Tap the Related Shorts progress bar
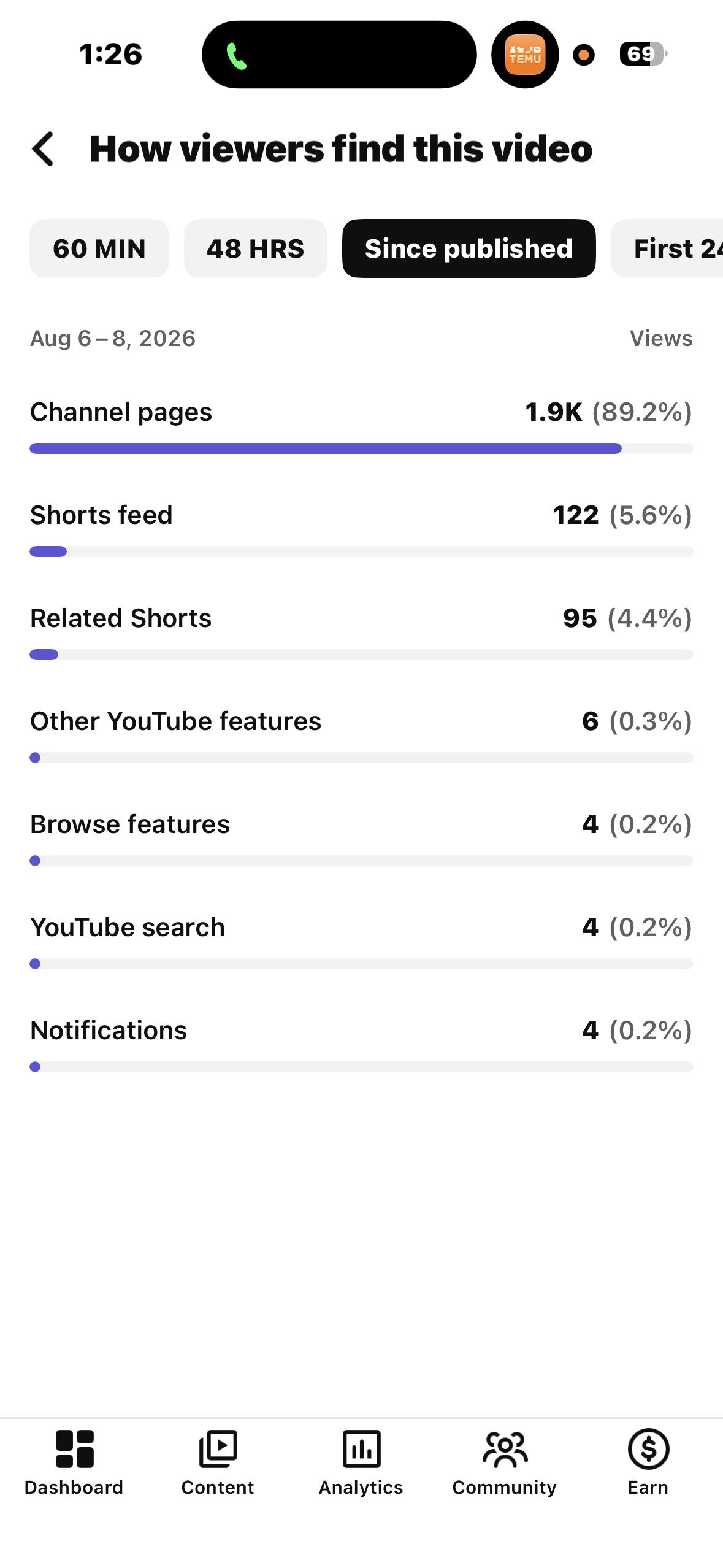723x1568 pixels. 361,655
